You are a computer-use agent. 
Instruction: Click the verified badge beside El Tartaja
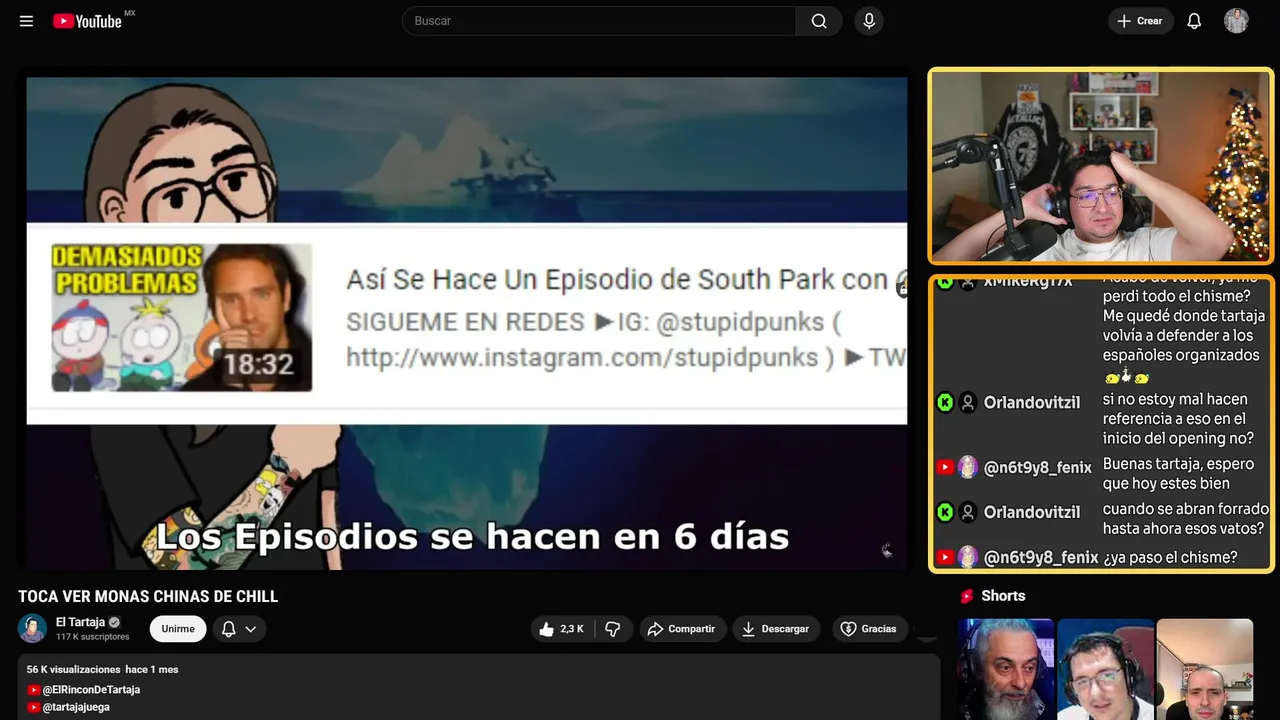[x=114, y=622]
